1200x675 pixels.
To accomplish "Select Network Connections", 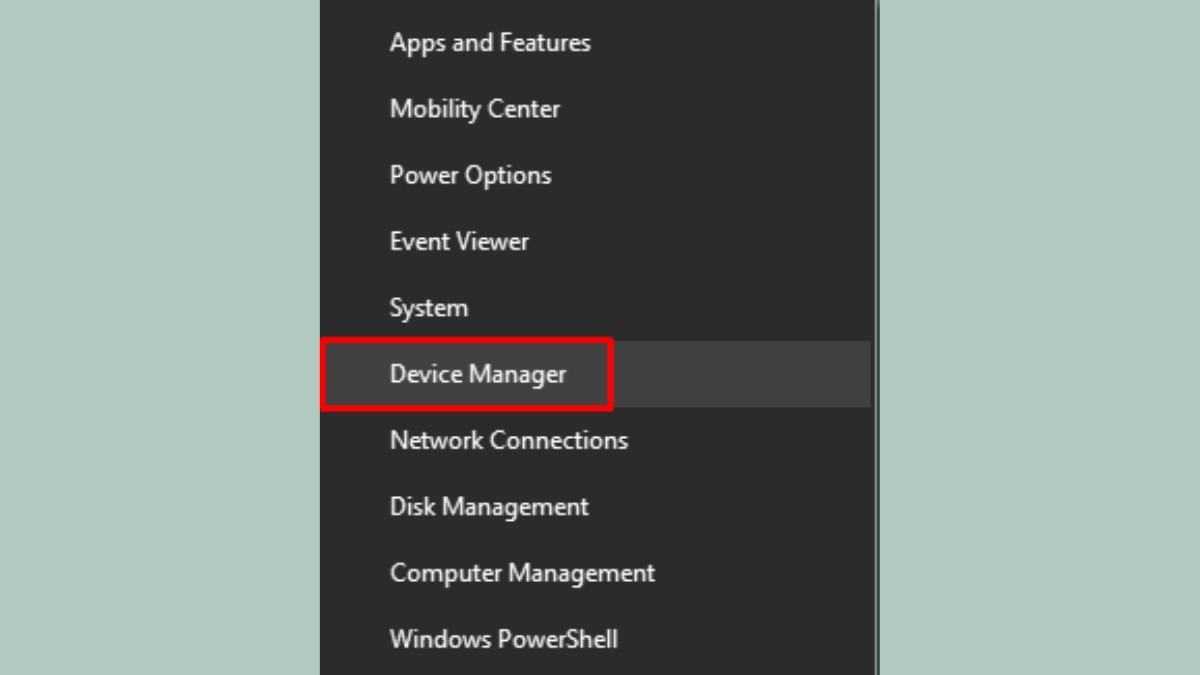I will [x=508, y=440].
